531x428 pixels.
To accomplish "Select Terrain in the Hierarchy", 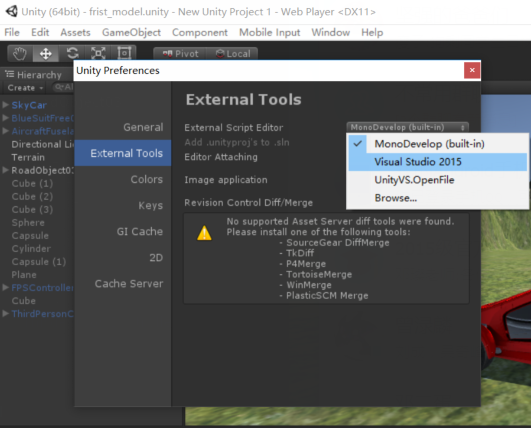I will click(x=28, y=157).
